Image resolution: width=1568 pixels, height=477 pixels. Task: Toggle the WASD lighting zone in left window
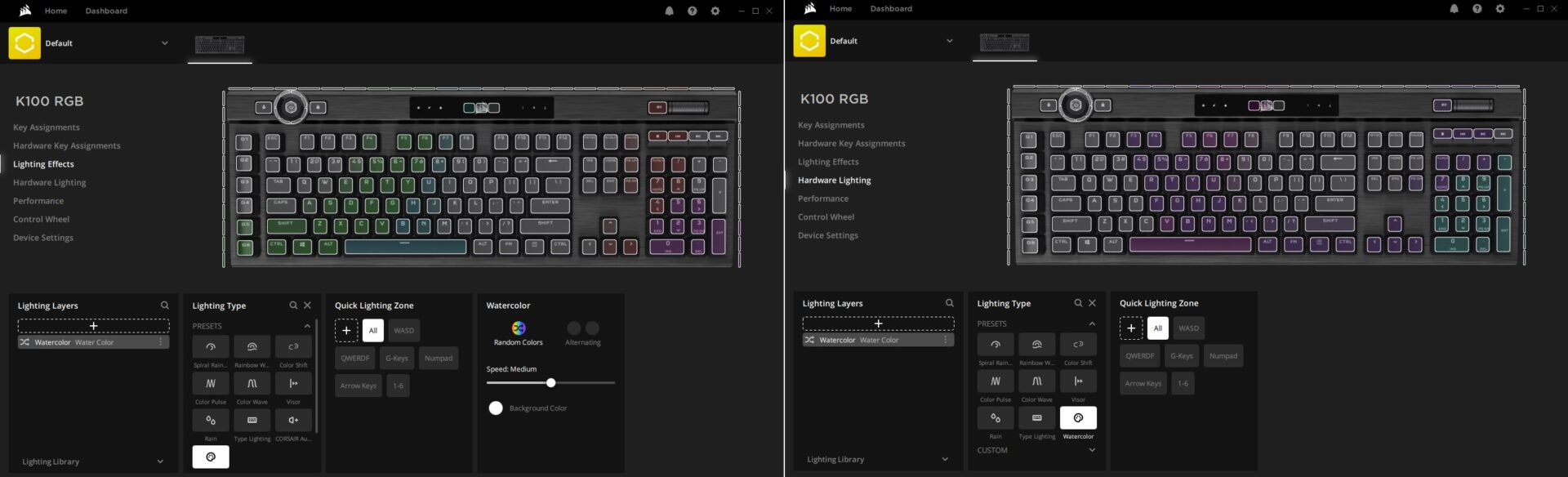[x=403, y=331]
